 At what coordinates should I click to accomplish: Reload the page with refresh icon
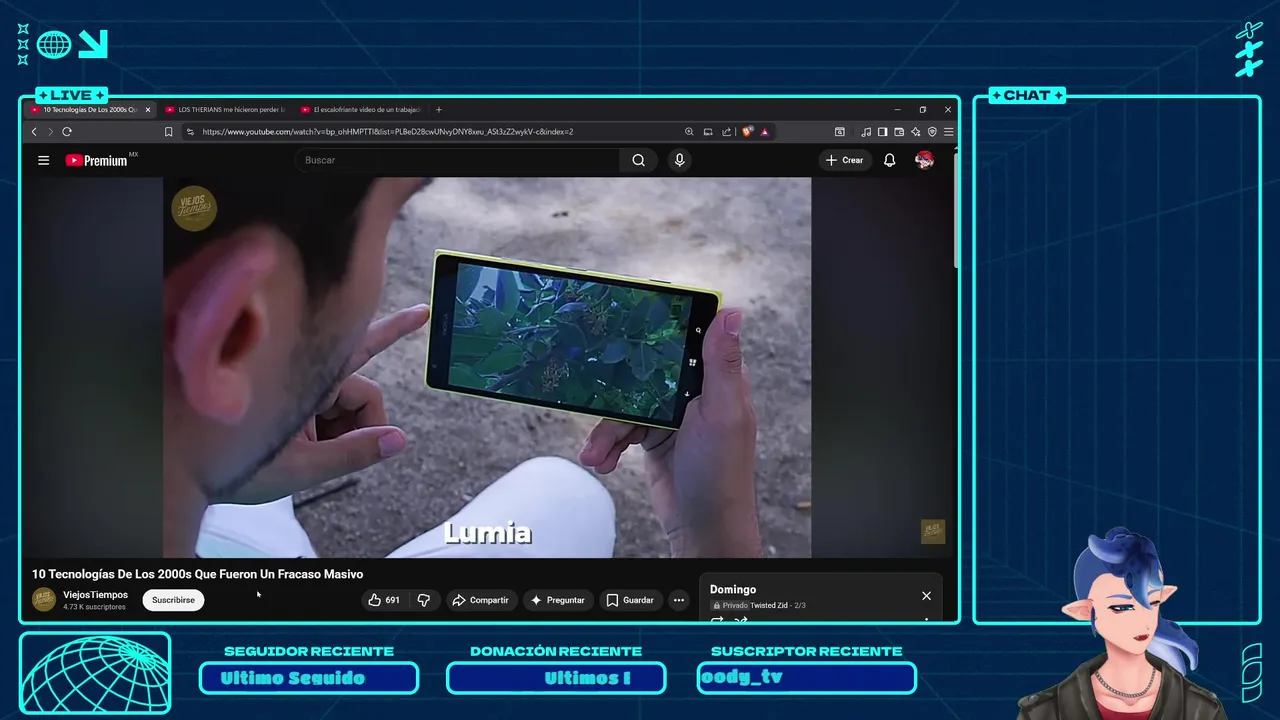pyautogui.click(x=67, y=132)
